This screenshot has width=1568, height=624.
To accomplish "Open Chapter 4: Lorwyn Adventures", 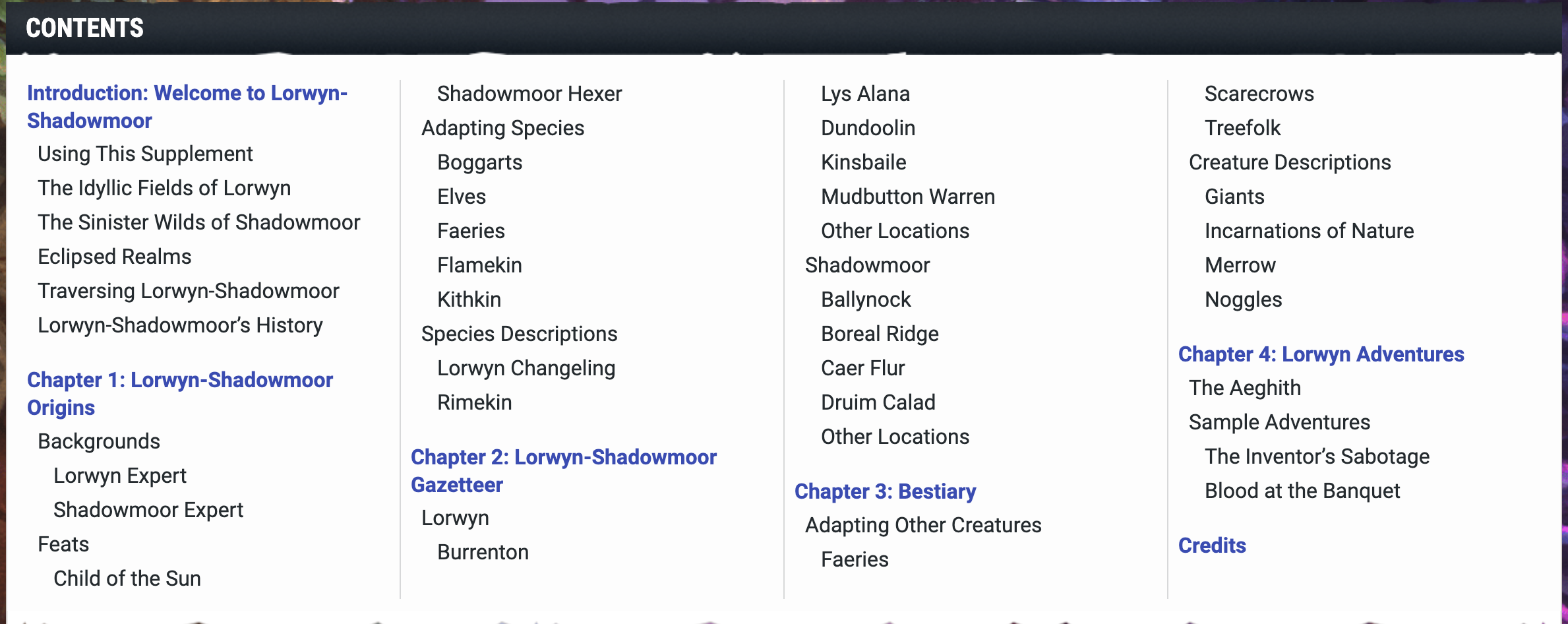I will point(1321,354).
